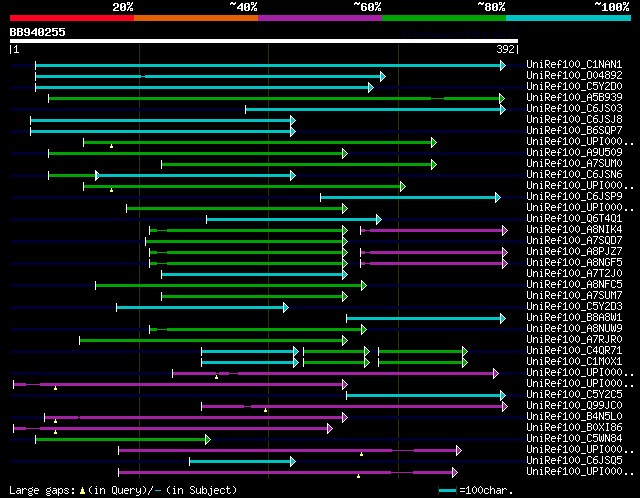Viewport: 640px width, 498px height.
Task: Select the UniRef100_C6JSN6 label
Action: pyautogui.click(x=574, y=174)
